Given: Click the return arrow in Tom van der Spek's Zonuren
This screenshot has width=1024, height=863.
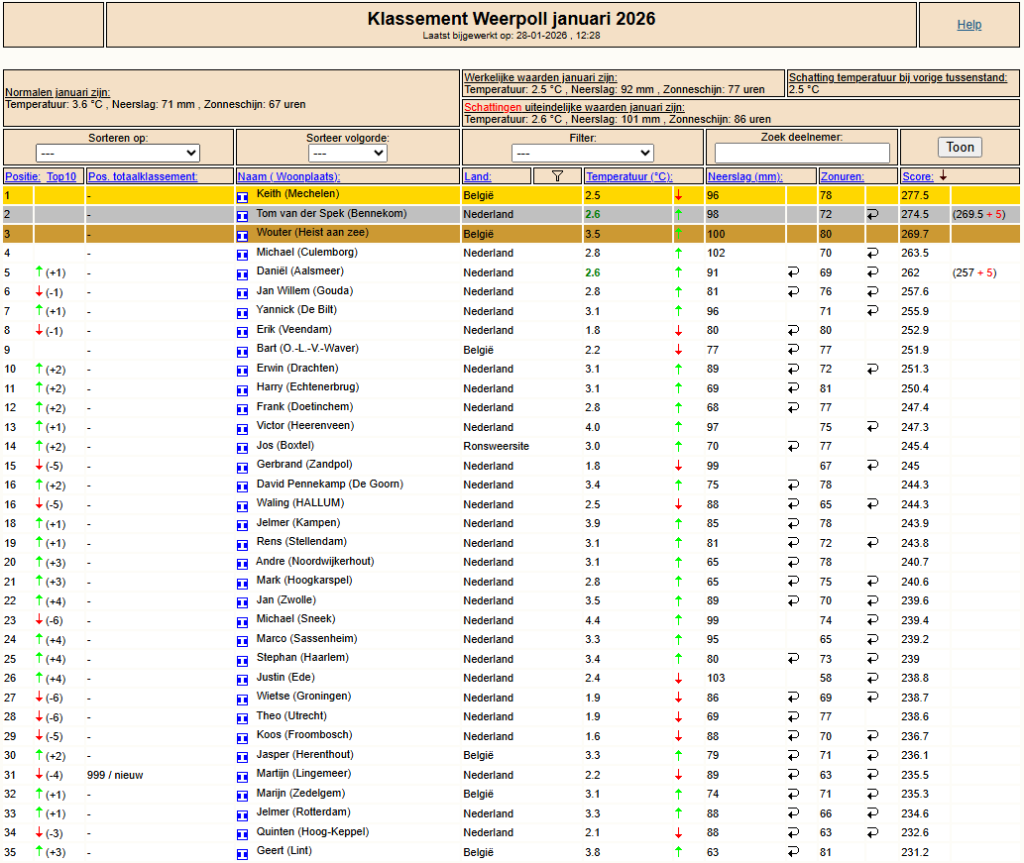Looking at the screenshot, I should coord(872,214).
